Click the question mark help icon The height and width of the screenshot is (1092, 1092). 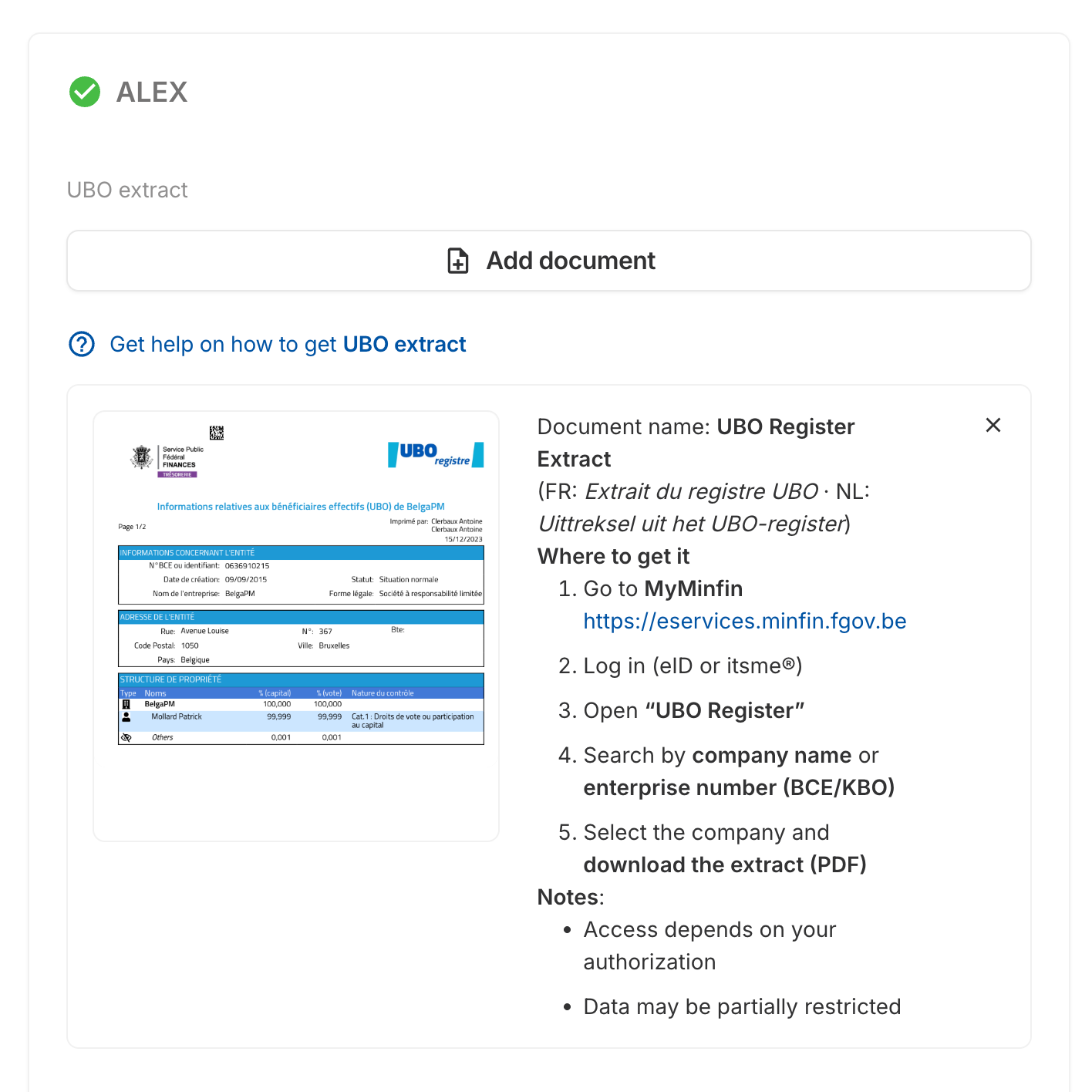(82, 344)
